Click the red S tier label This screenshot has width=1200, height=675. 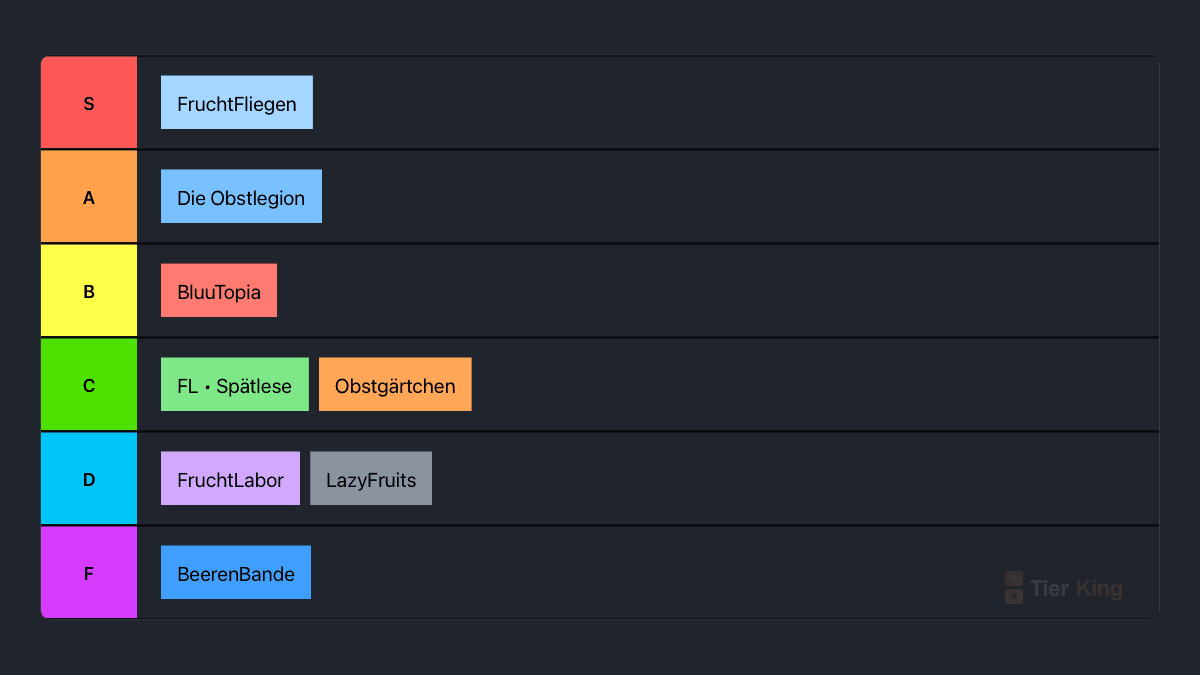tap(89, 103)
